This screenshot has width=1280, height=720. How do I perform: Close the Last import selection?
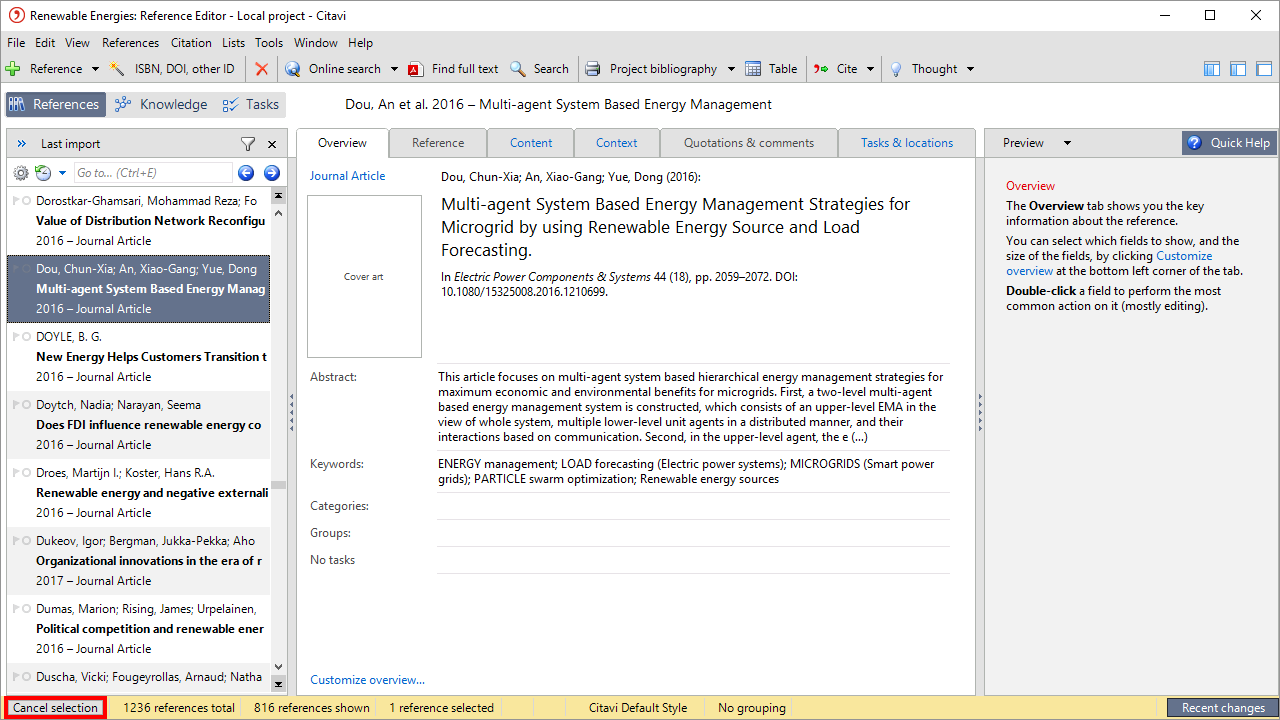click(x=272, y=144)
